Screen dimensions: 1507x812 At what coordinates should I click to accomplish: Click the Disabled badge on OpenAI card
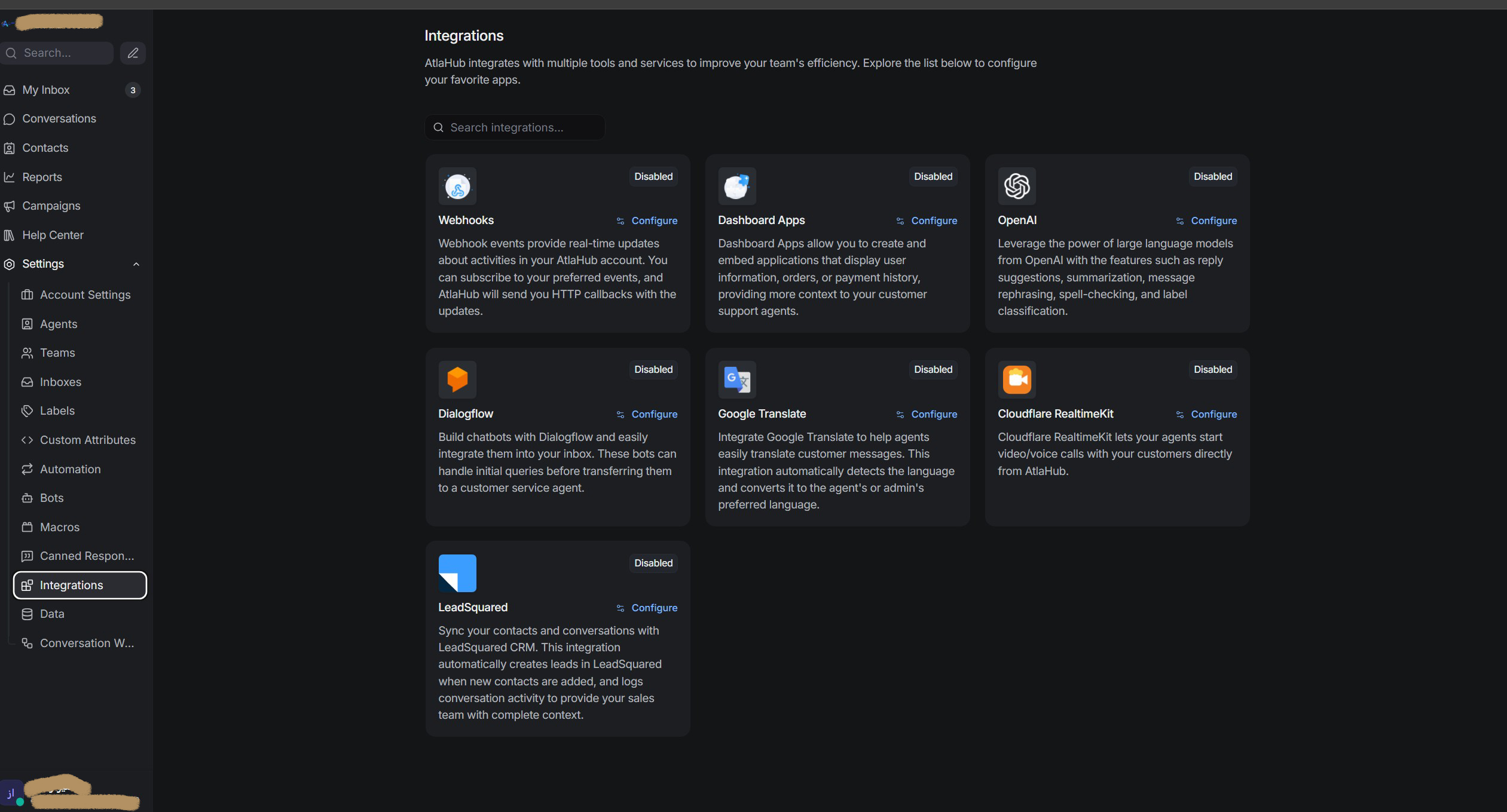[x=1213, y=177]
